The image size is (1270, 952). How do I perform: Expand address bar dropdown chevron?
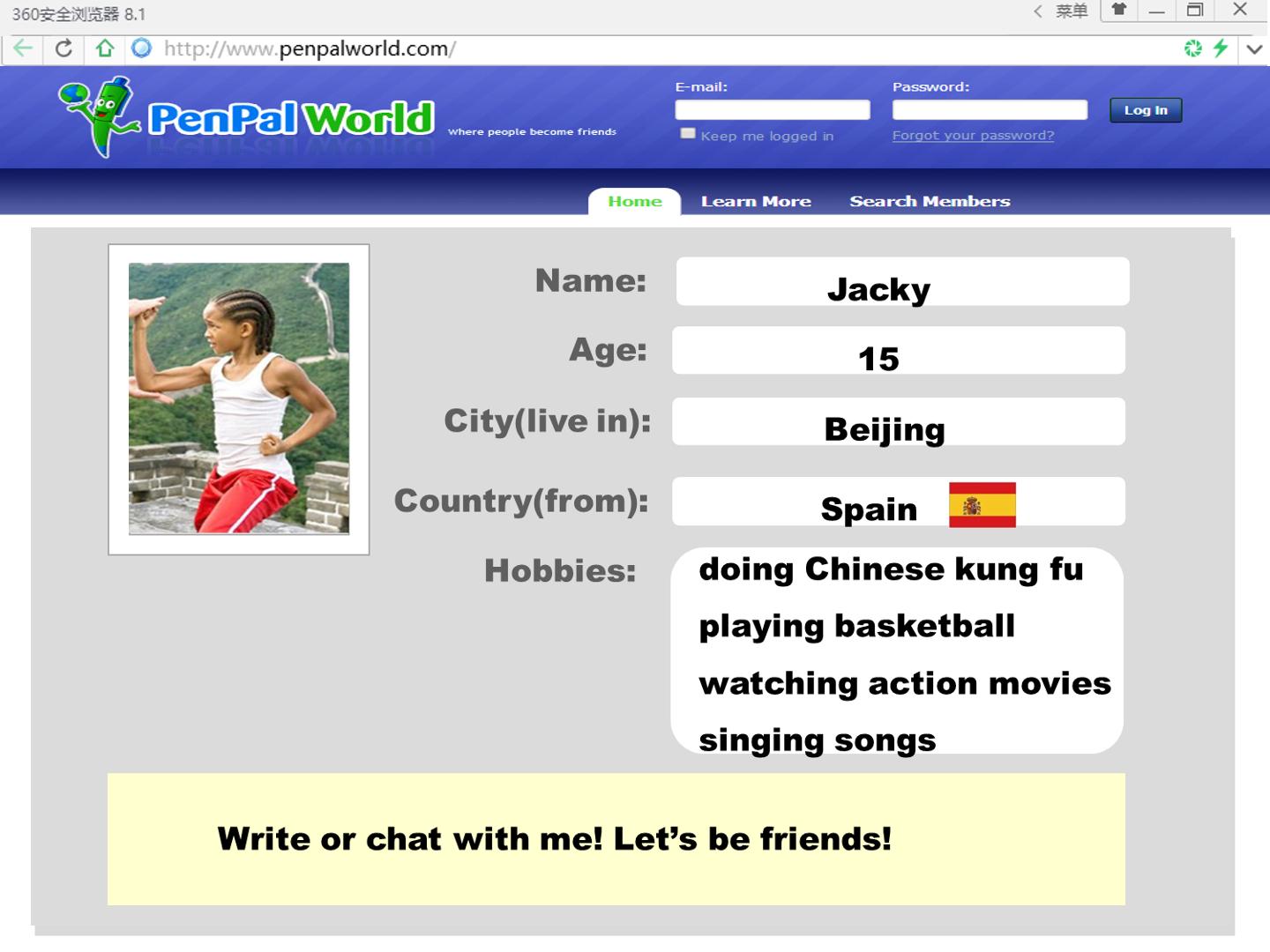tap(1254, 49)
